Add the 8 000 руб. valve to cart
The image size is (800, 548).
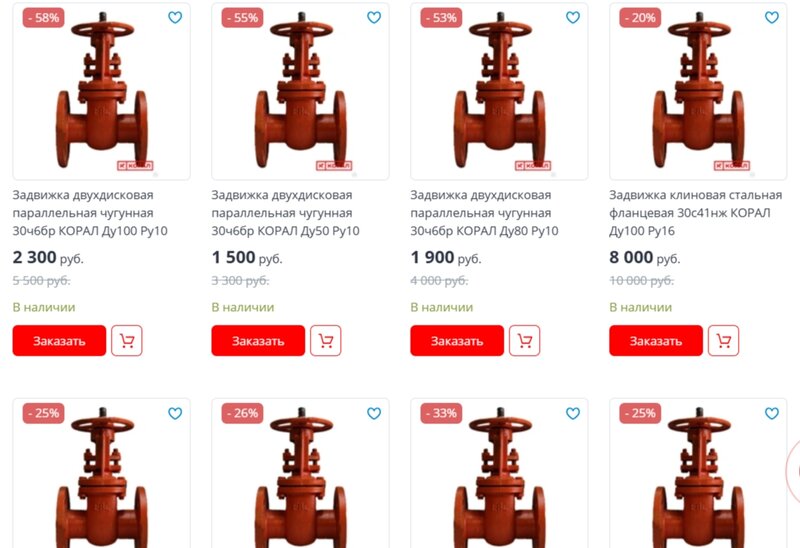point(723,340)
